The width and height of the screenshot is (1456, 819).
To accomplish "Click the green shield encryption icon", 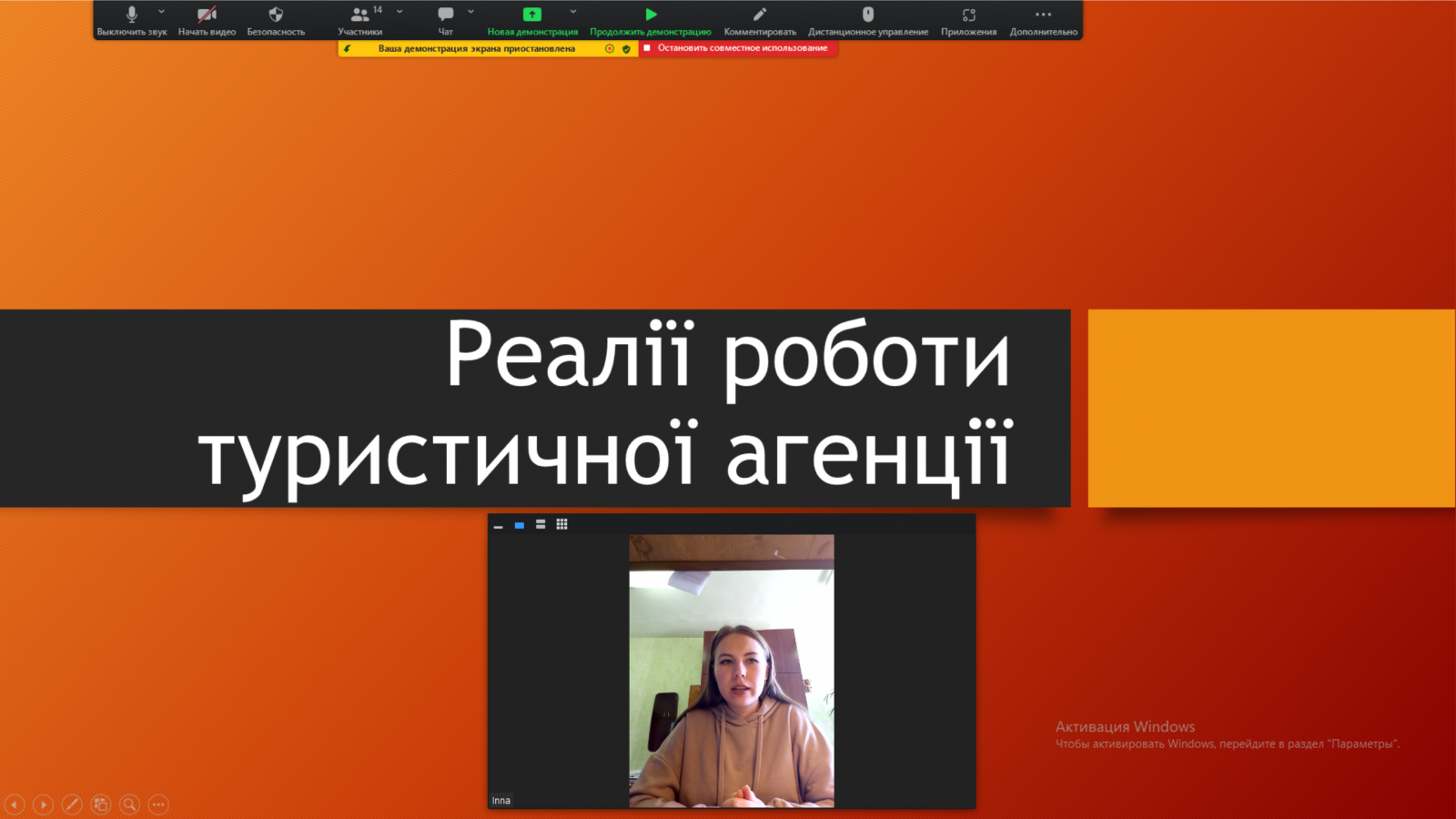I will click(x=626, y=48).
